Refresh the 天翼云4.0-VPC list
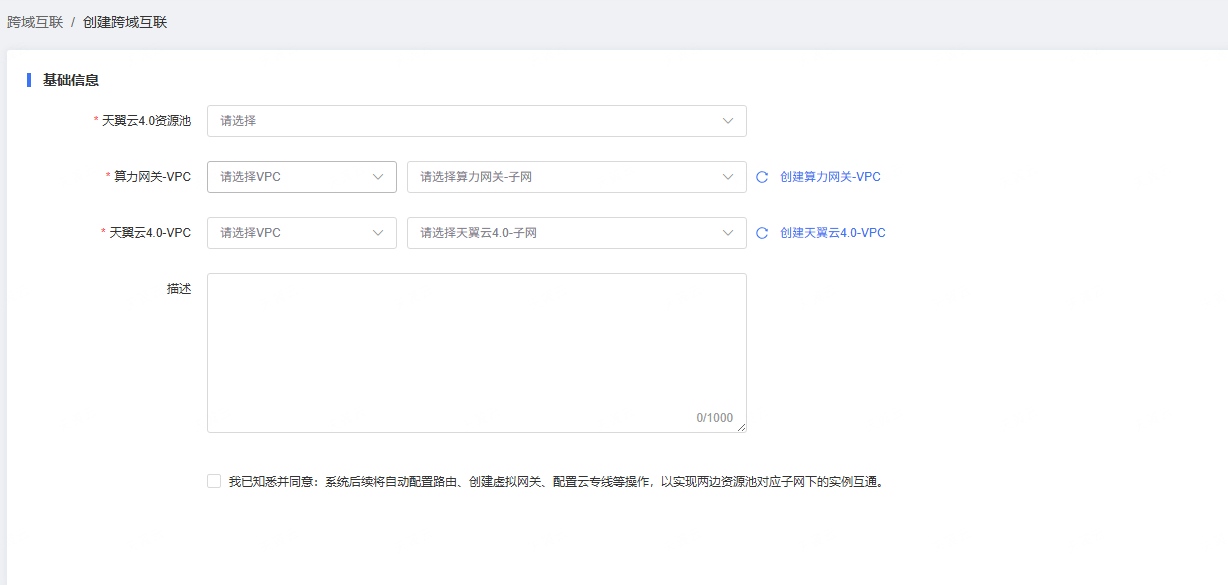1228x585 pixels. (762, 233)
